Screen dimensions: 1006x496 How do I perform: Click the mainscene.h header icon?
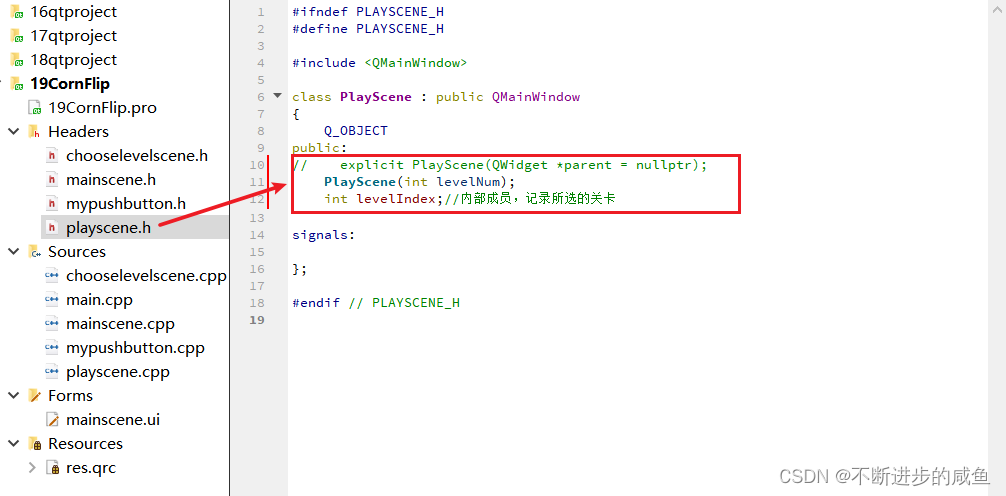tap(52, 180)
